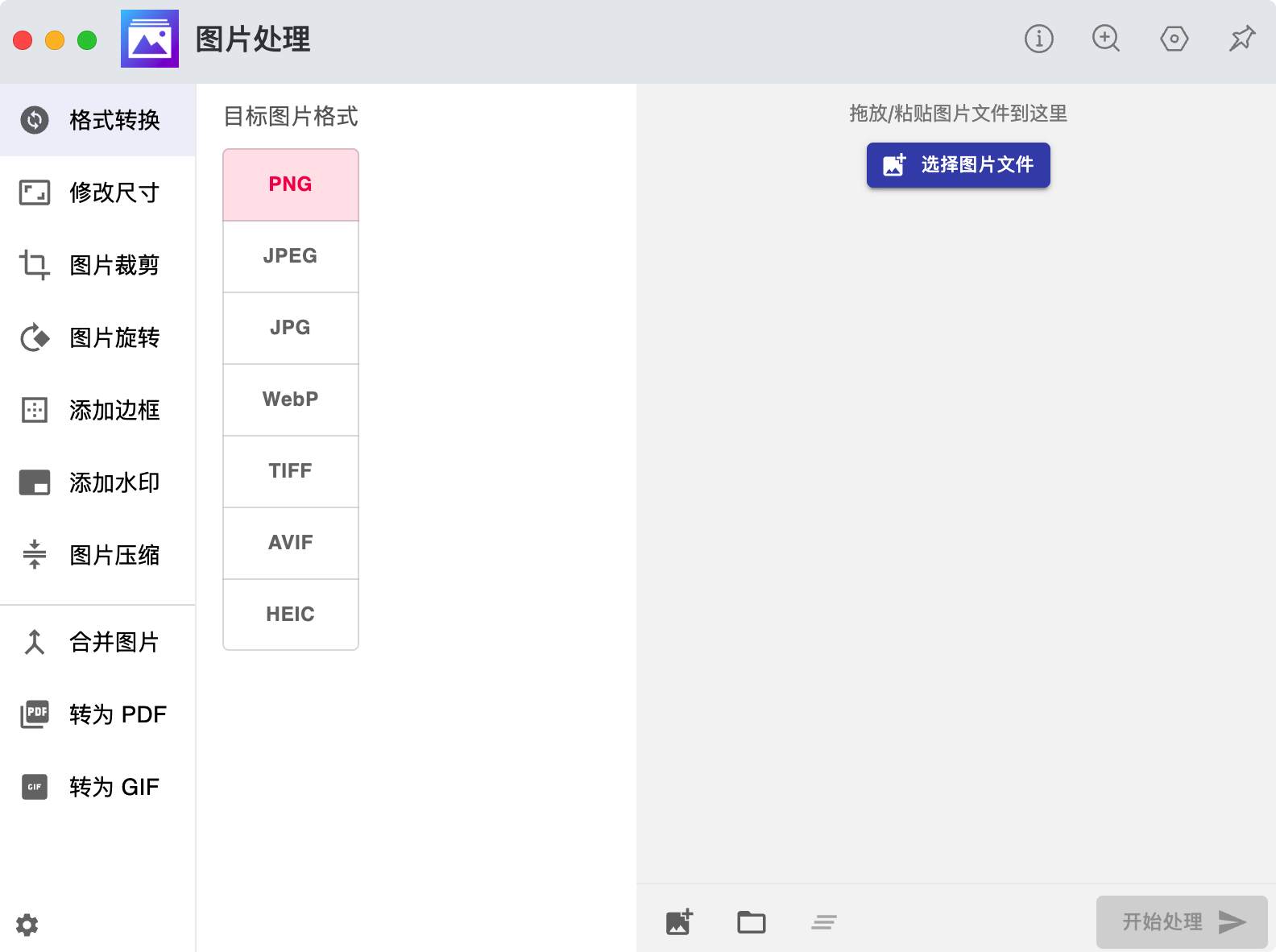Viewport: 1276px width, 952px height.
Task: Open the folder icon in bottom bar
Action: (751, 921)
